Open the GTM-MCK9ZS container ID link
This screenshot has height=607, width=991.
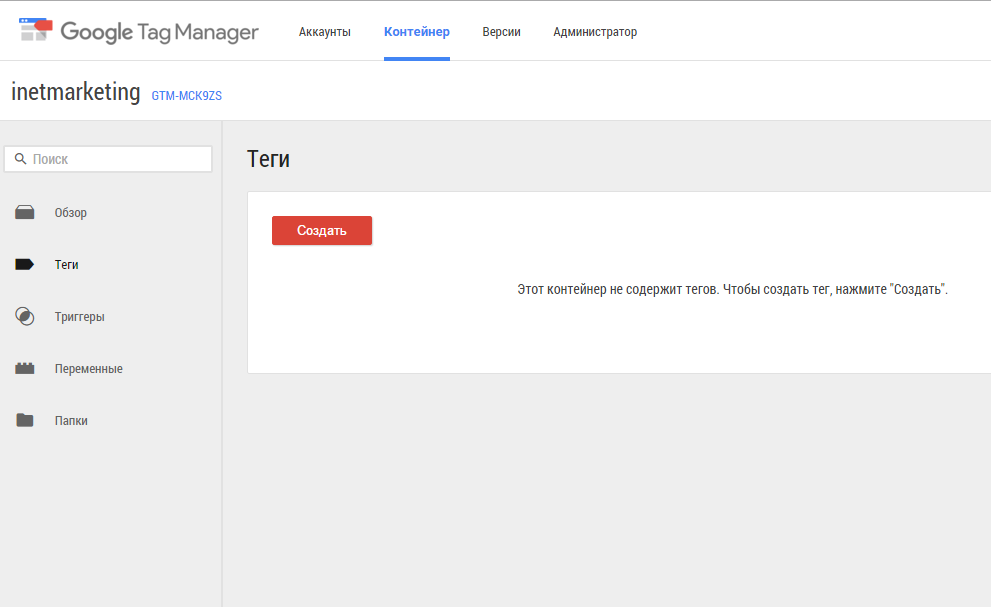[186, 95]
